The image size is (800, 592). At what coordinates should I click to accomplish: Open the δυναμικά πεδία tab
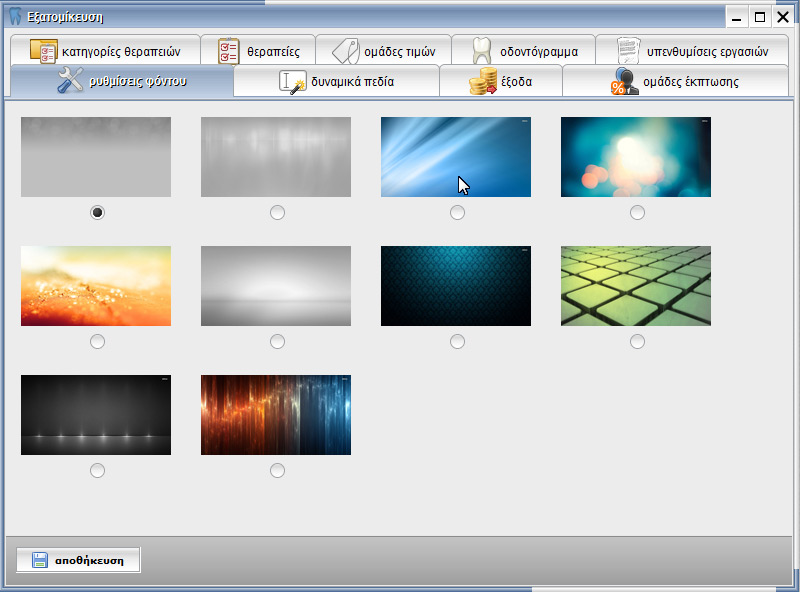coord(336,81)
